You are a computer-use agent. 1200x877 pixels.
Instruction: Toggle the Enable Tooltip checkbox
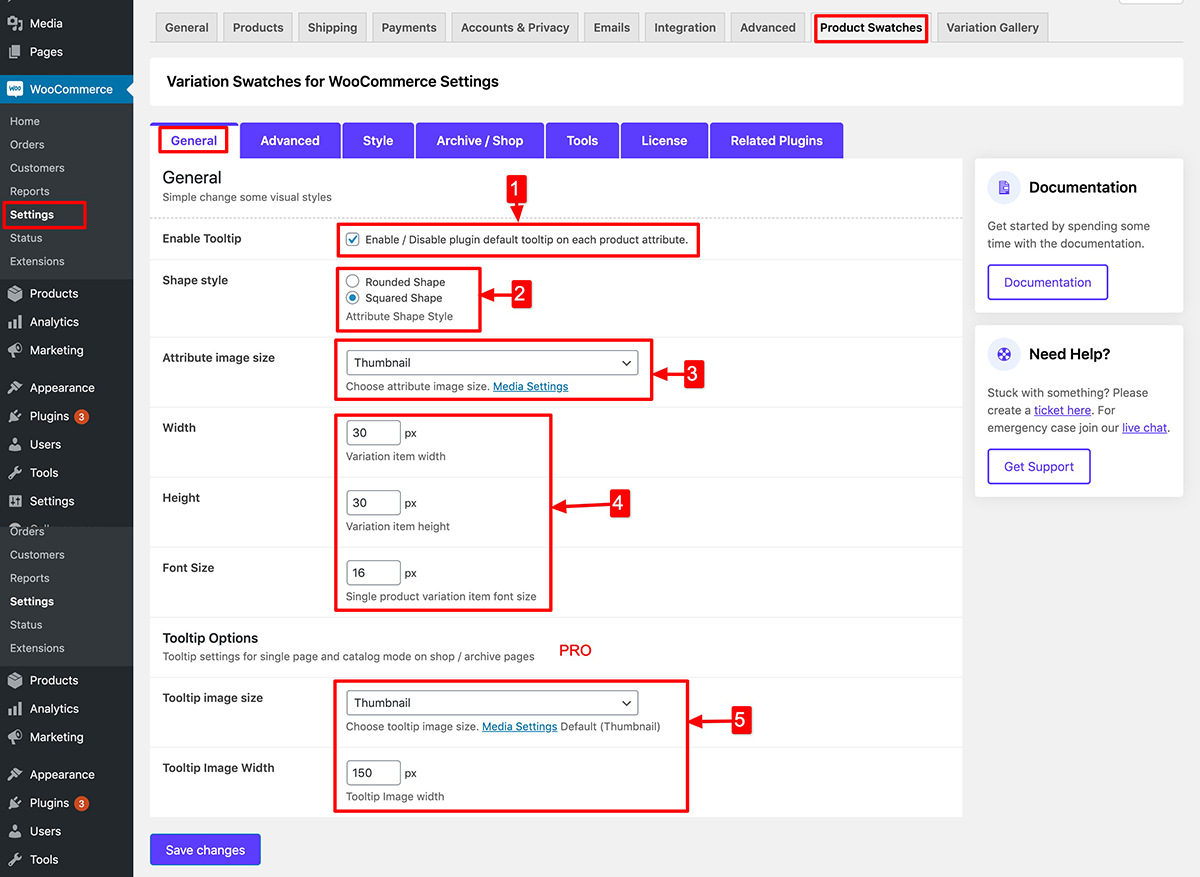pyautogui.click(x=353, y=240)
